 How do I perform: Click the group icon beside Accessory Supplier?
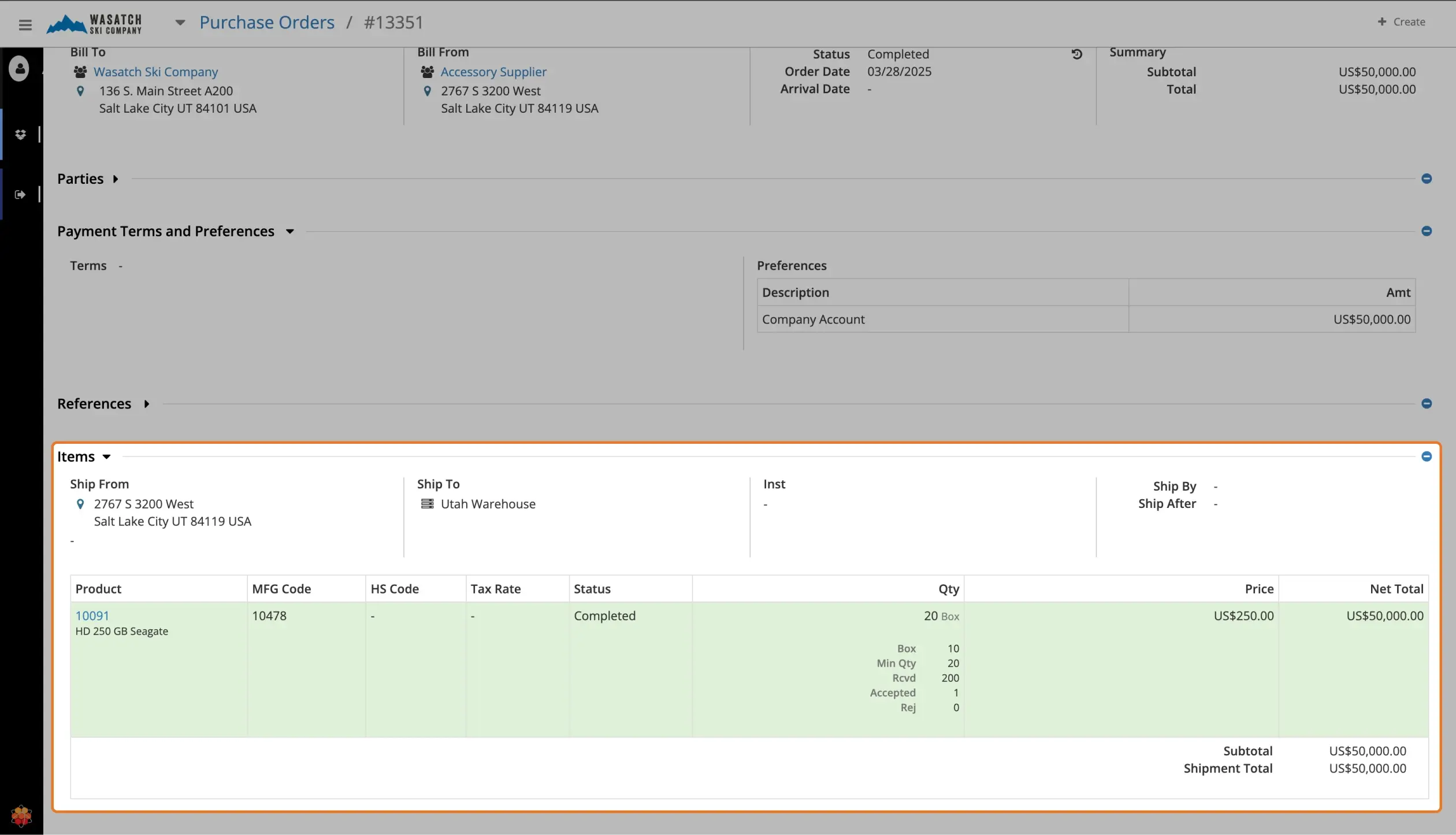tap(427, 72)
